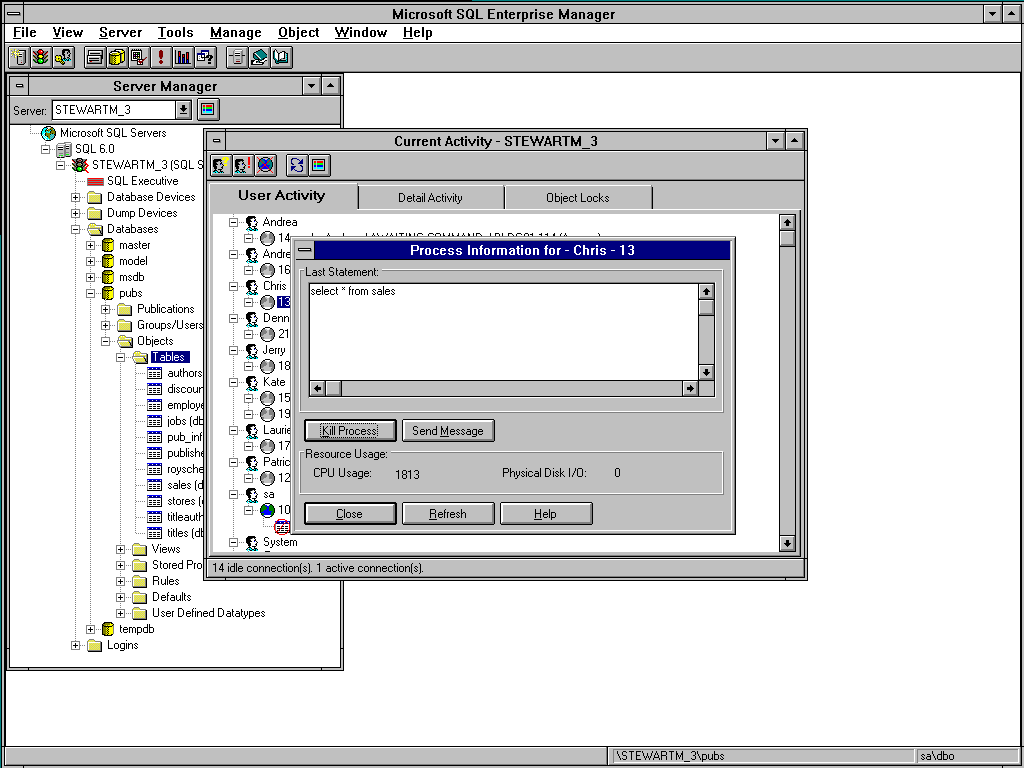
Task: Switch to the Object Locks tab
Action: tap(577, 198)
